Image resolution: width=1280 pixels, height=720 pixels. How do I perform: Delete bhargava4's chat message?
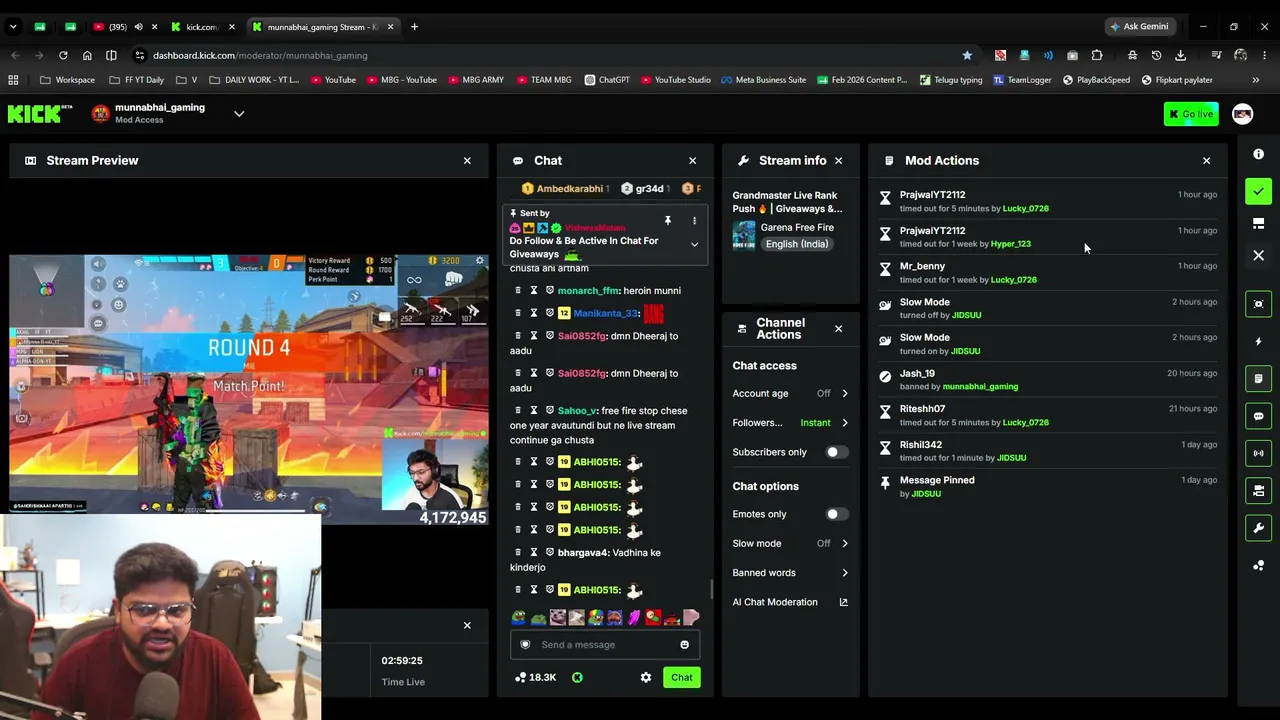pos(518,553)
